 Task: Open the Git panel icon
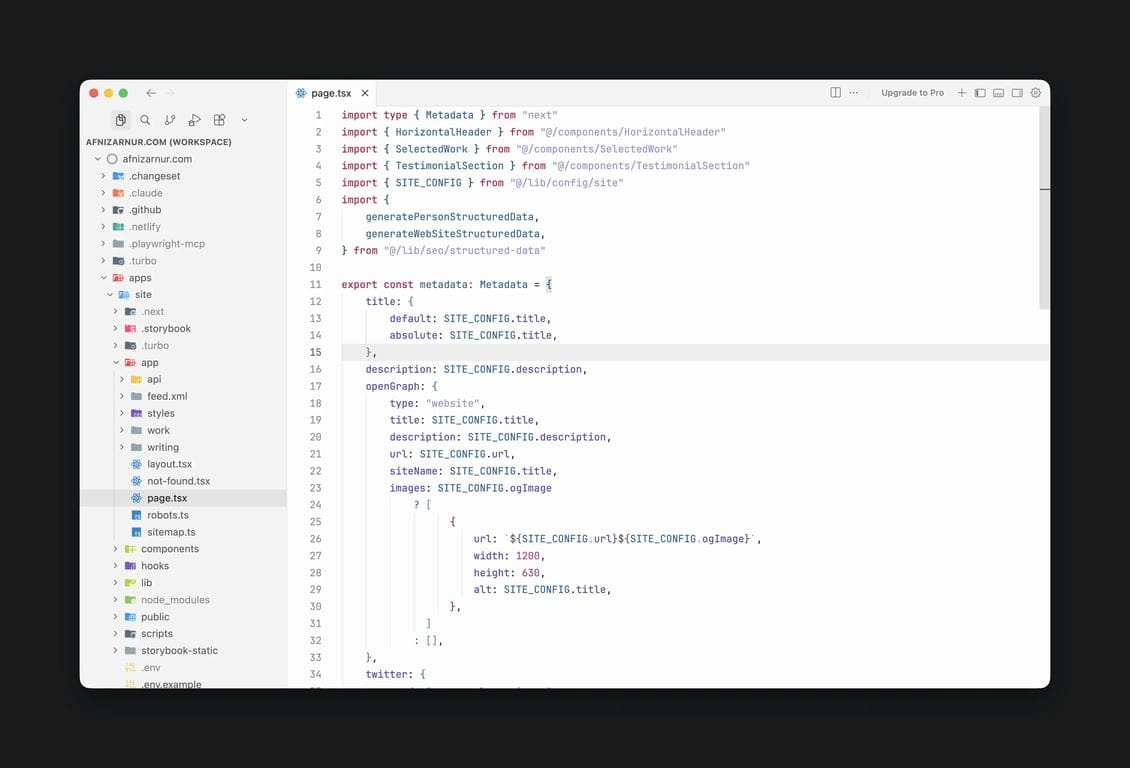tap(170, 119)
